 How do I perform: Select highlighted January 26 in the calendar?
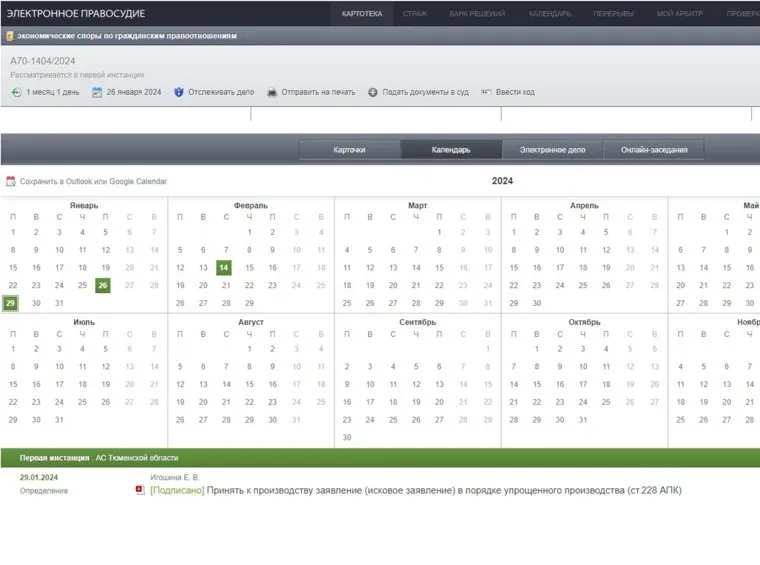(102, 285)
